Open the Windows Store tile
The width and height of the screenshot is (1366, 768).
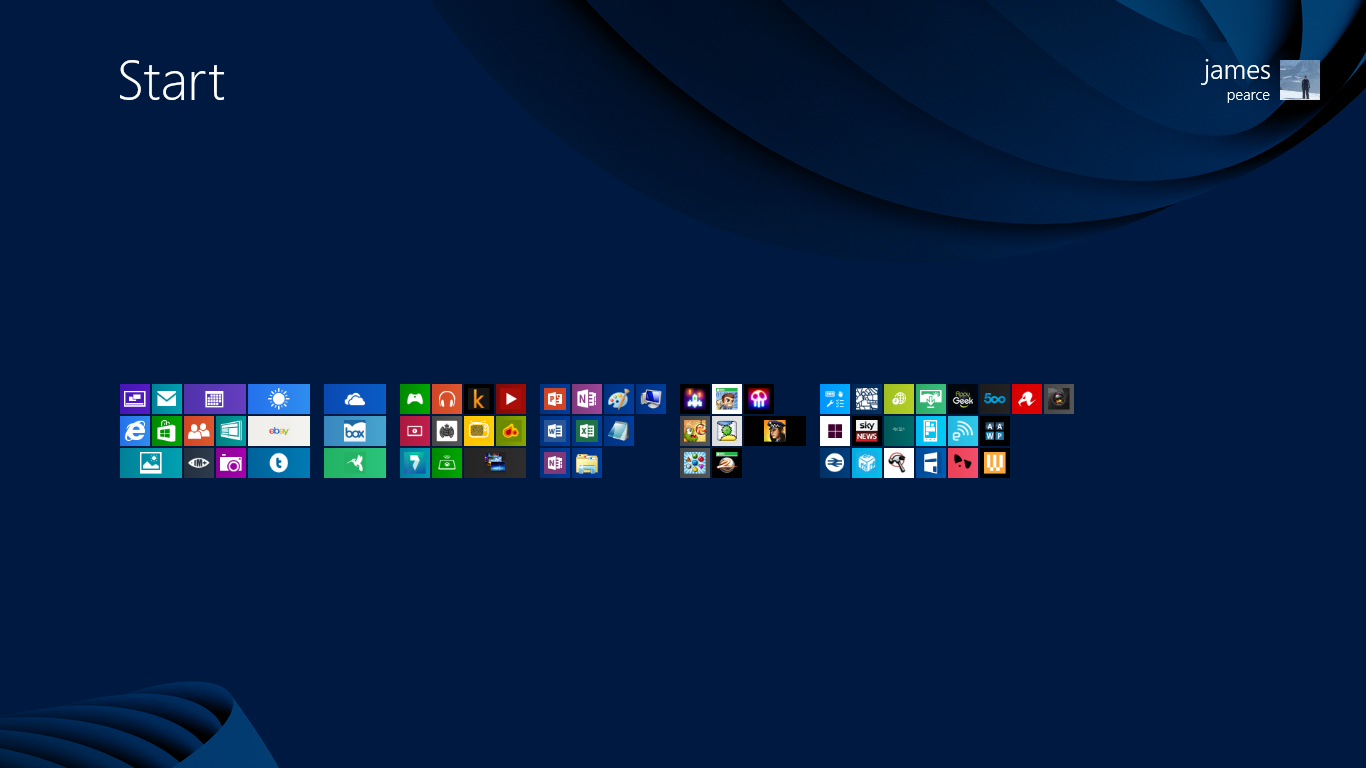(x=167, y=431)
